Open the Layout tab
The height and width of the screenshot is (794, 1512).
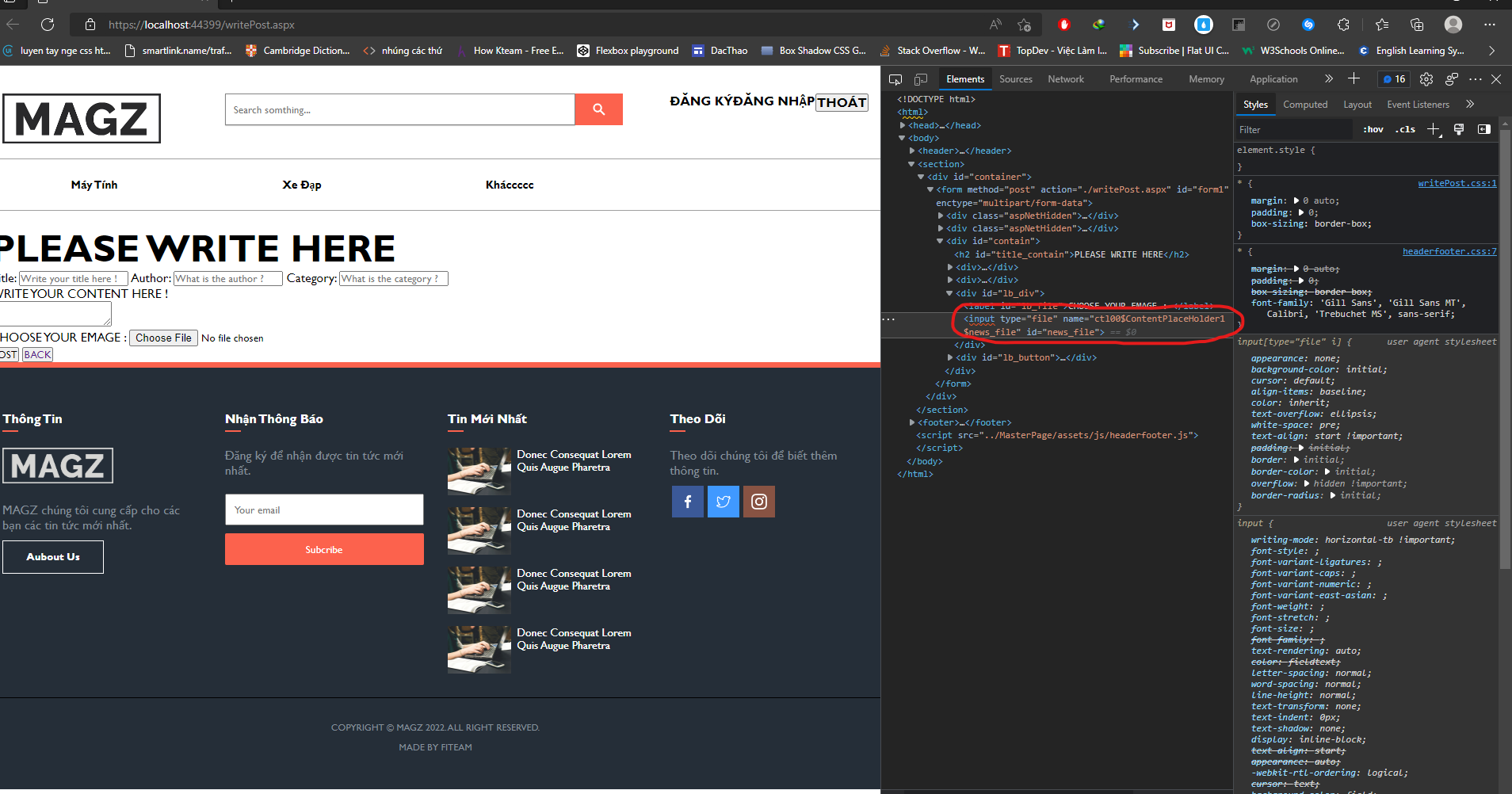[1357, 105]
